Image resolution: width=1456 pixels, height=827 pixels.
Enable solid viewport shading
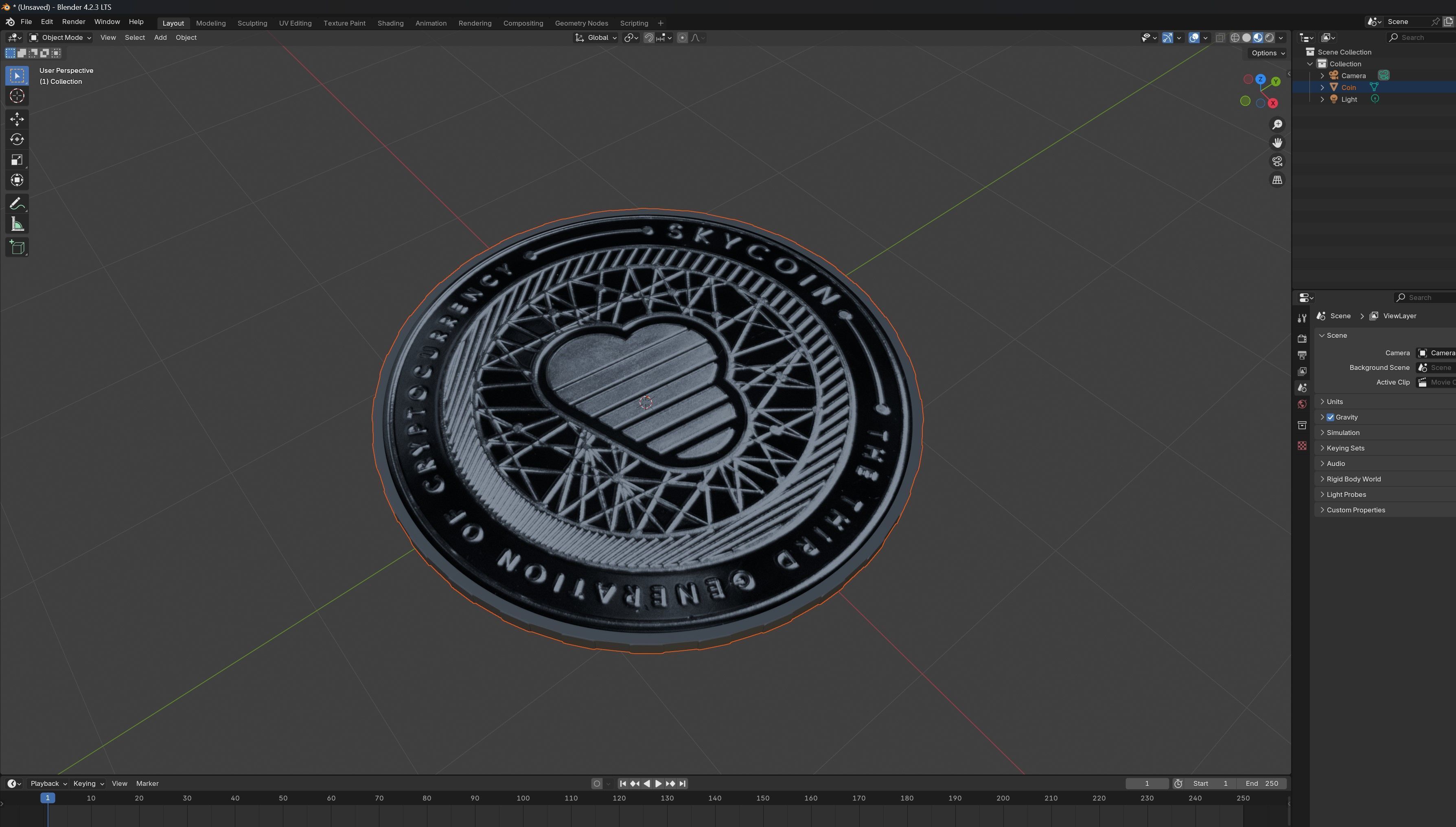coord(1246,37)
